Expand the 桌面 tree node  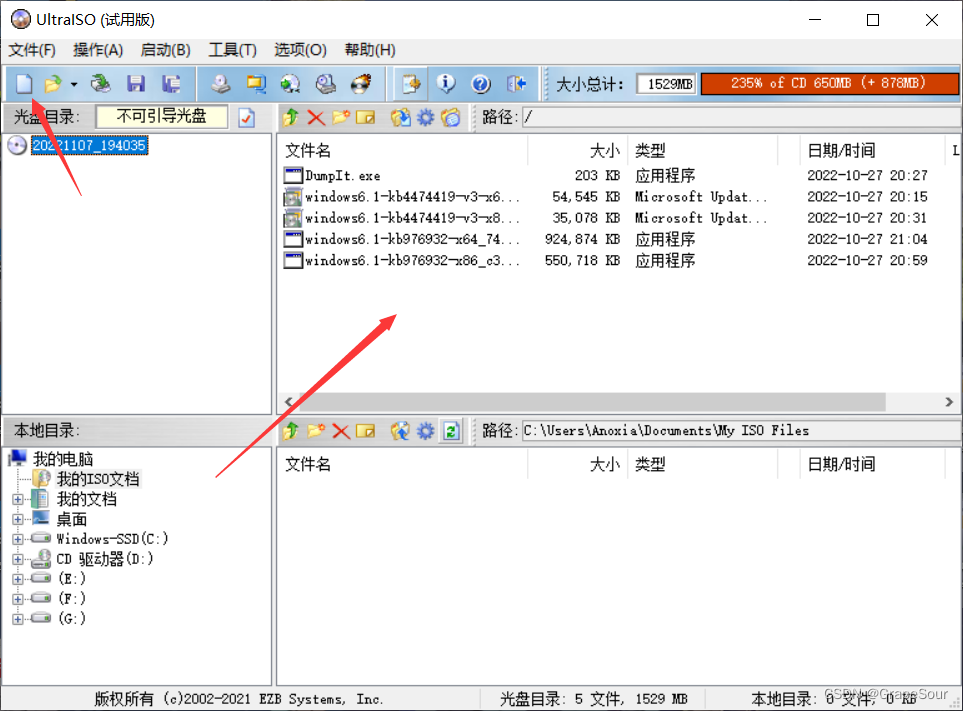[x=18, y=519]
